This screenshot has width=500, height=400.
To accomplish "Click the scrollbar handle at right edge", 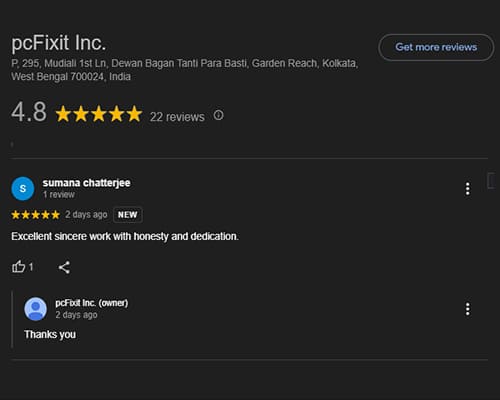I will click(491, 181).
